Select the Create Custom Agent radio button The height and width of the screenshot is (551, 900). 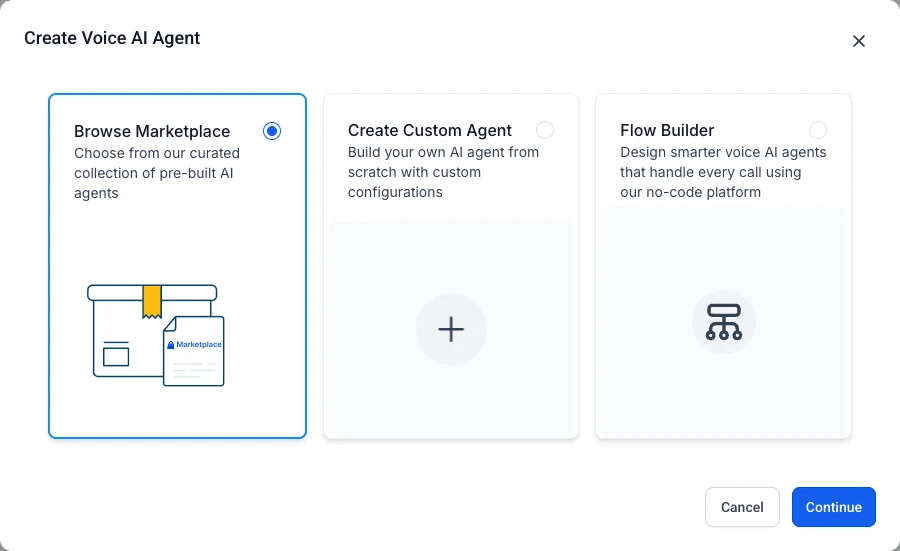pos(545,130)
